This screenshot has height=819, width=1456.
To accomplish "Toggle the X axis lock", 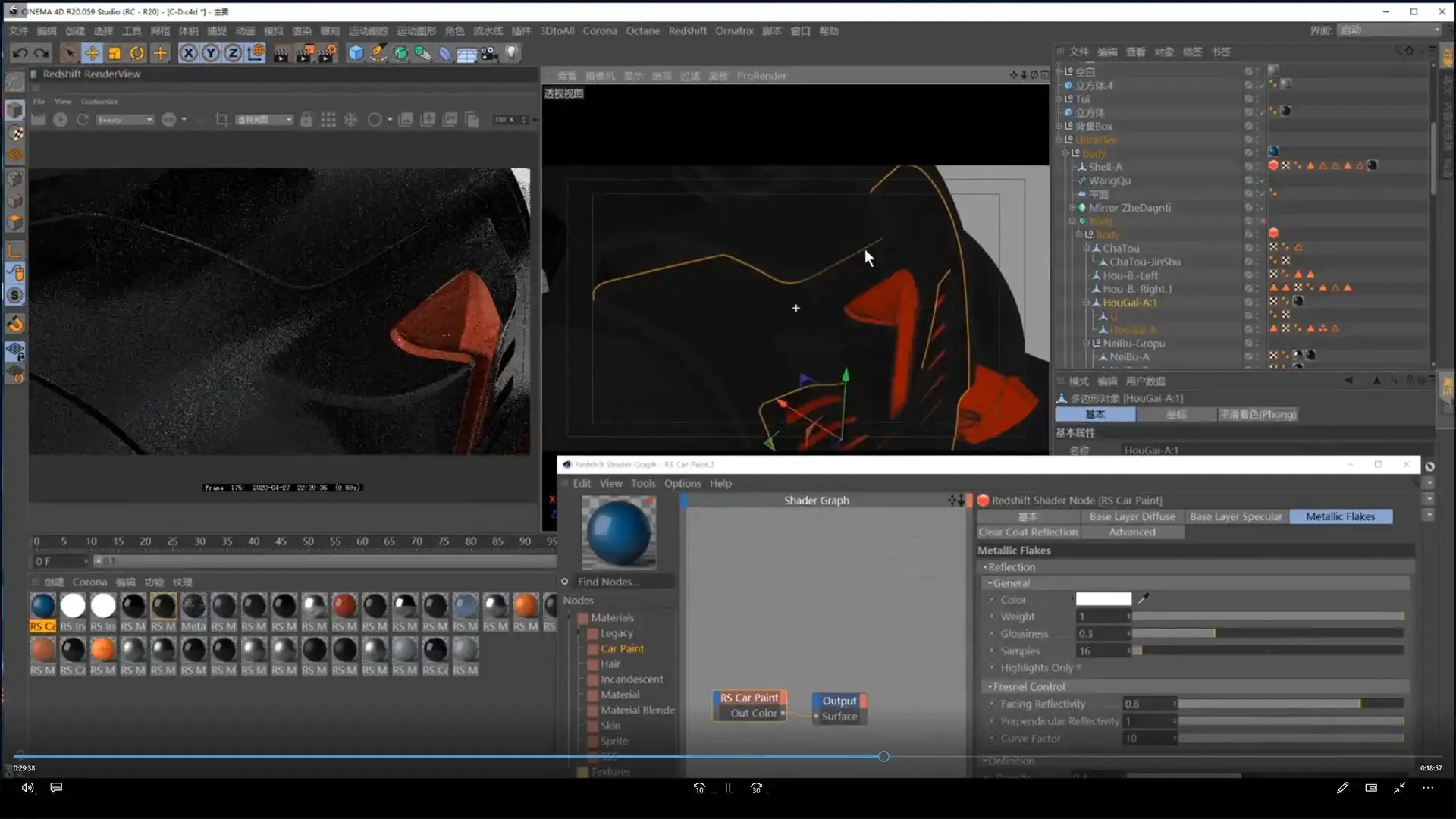I will 188,53.
